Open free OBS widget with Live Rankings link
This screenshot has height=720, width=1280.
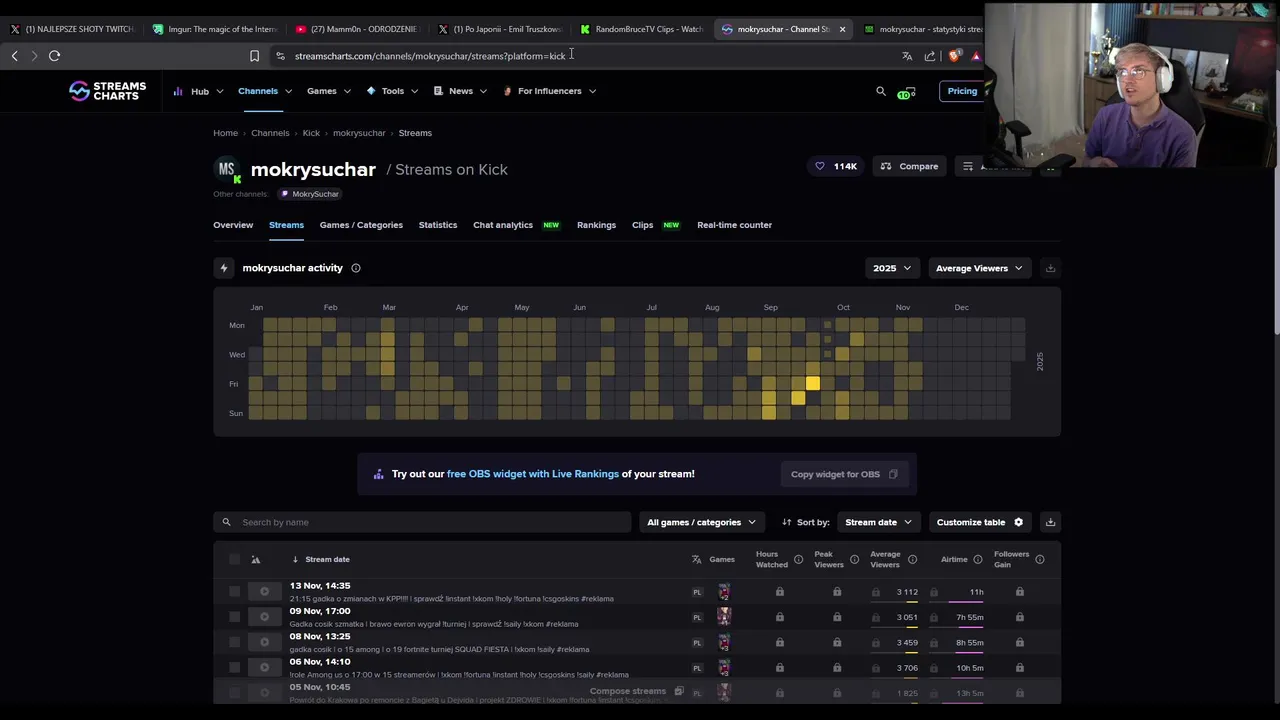pyautogui.click(x=533, y=474)
